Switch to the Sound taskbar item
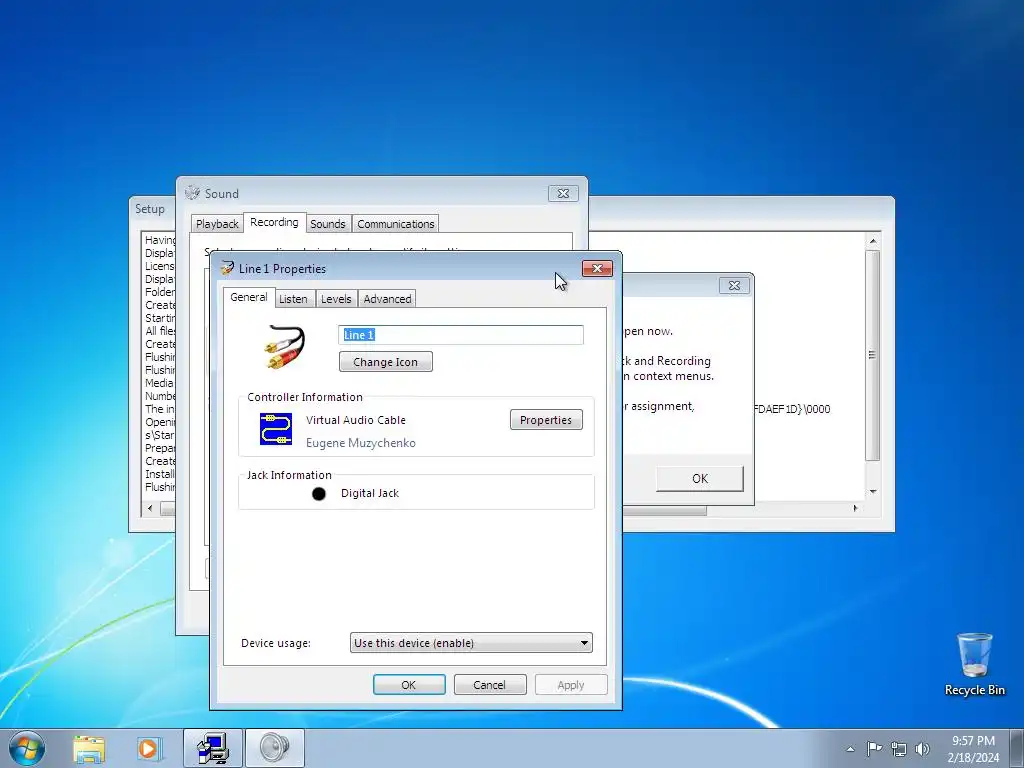 [274, 748]
